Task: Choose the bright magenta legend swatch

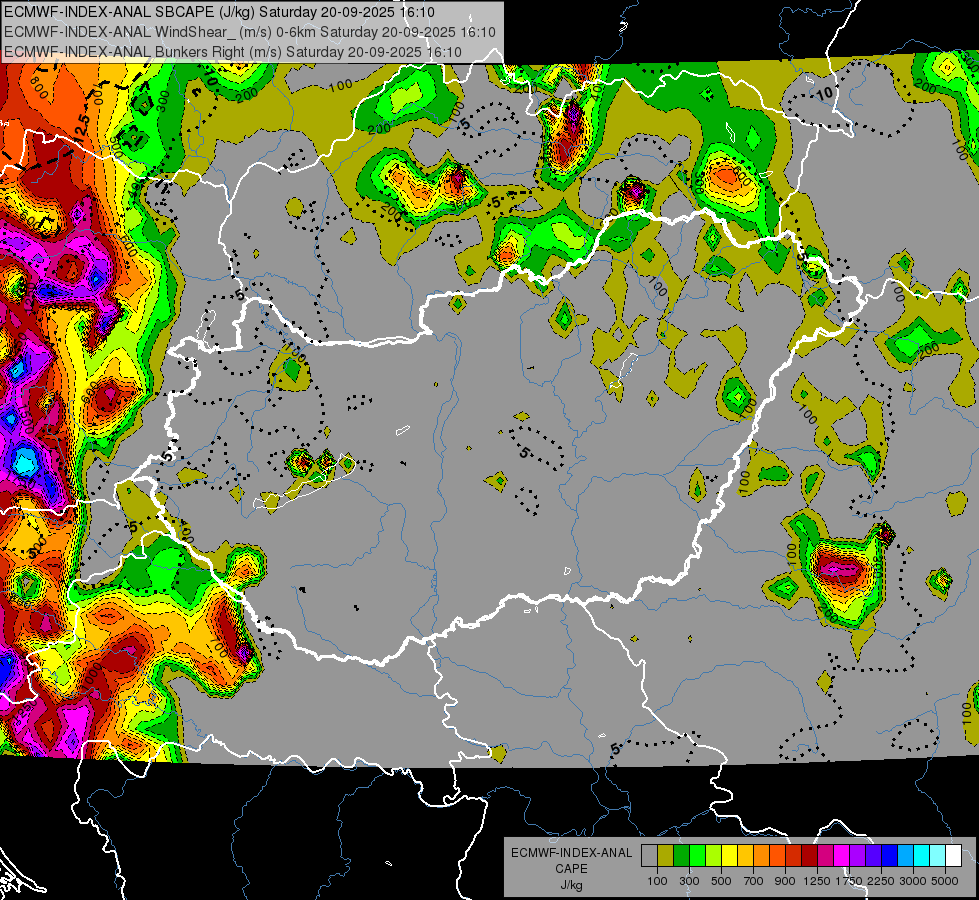Action: pos(841,856)
